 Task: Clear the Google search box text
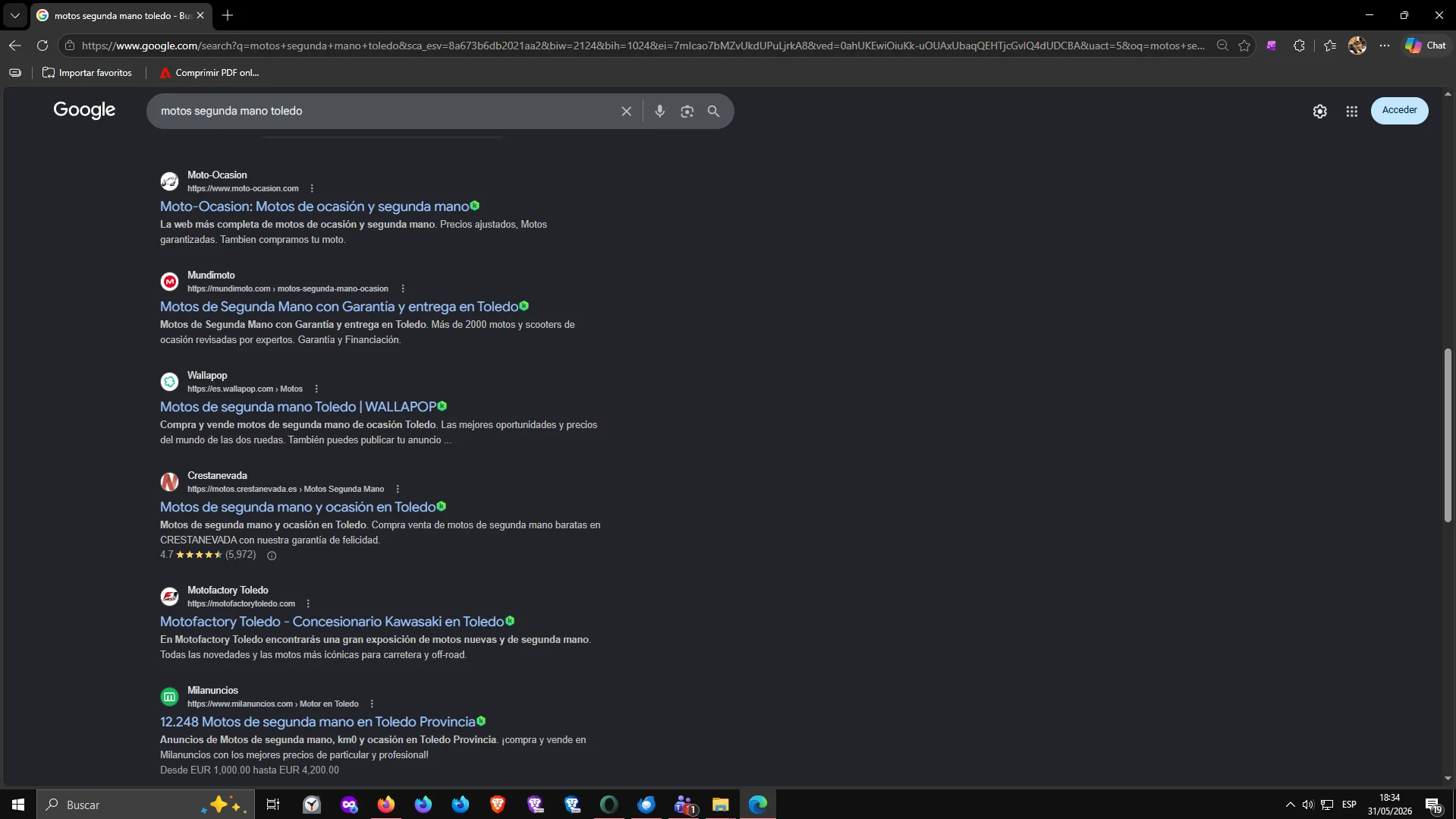(x=626, y=111)
